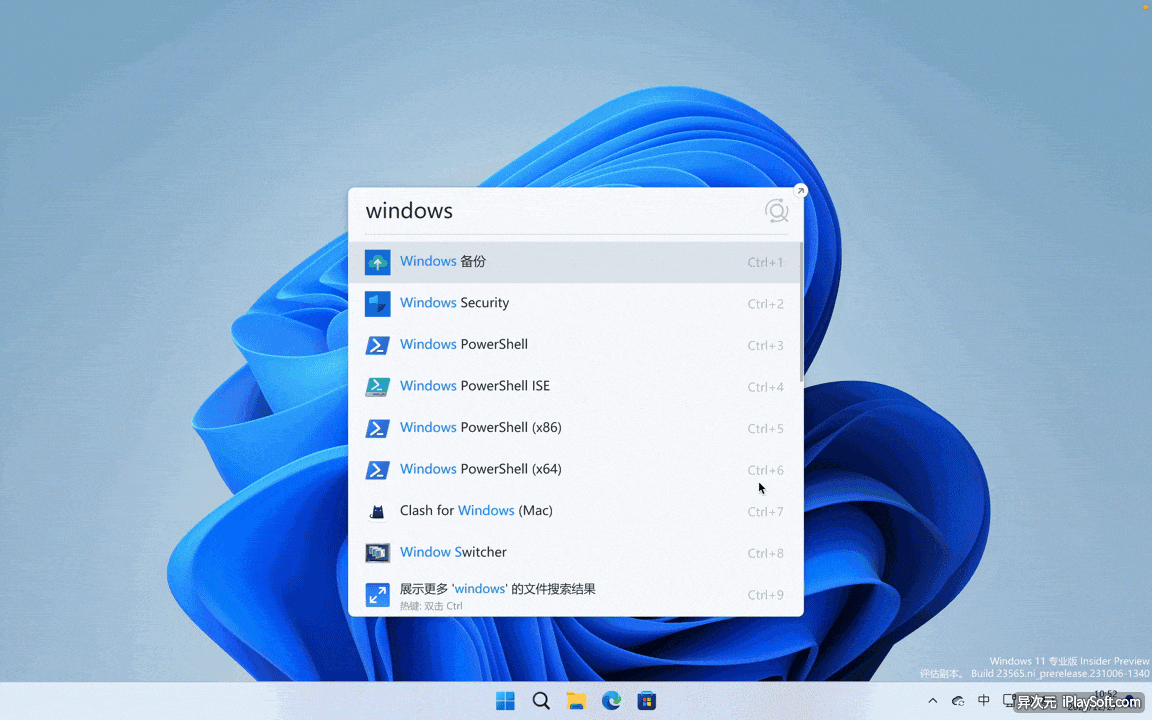Viewport: 1152px width, 720px height.
Task: Select Windows PowerShell (x64) result
Action: tap(575, 469)
